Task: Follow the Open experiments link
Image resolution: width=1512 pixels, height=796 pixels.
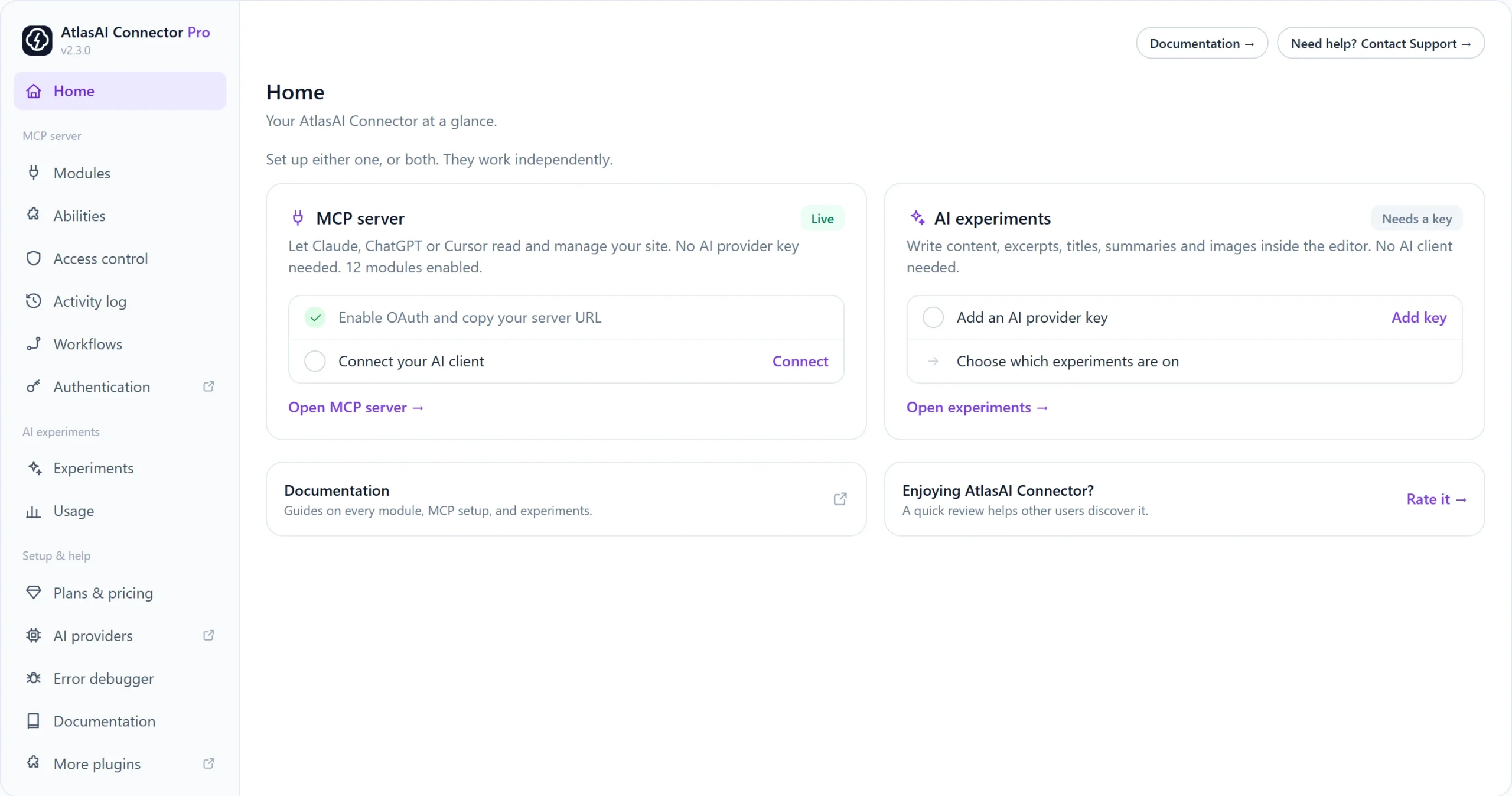Action: 977,407
